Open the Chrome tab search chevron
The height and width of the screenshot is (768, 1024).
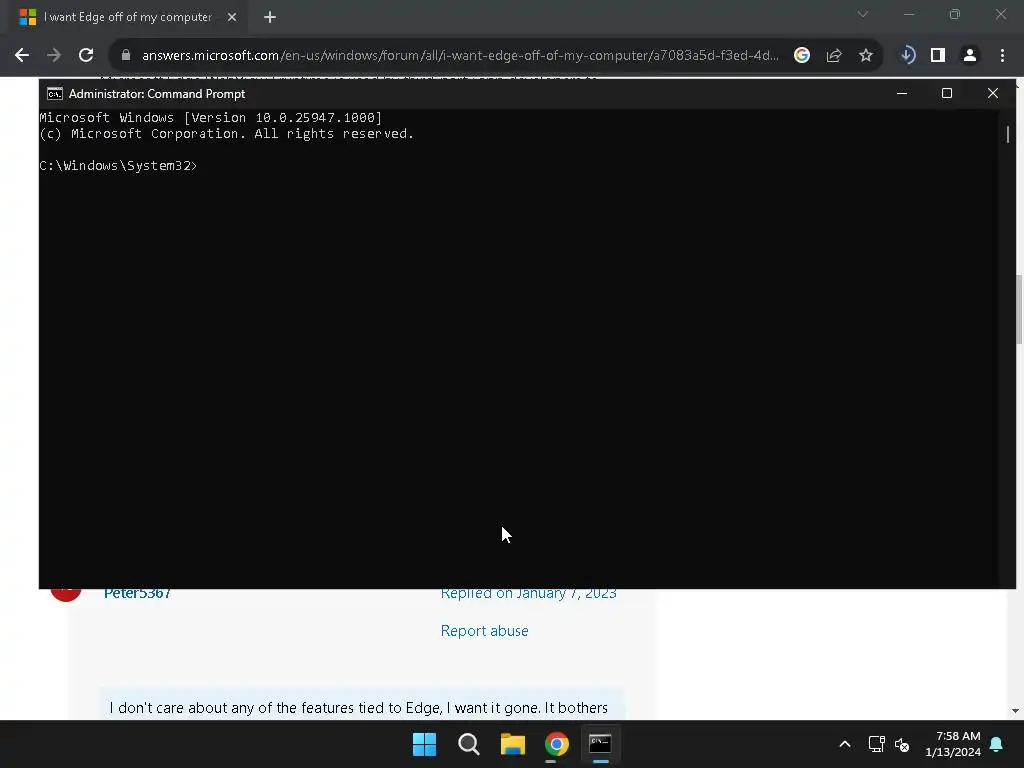[x=863, y=14]
